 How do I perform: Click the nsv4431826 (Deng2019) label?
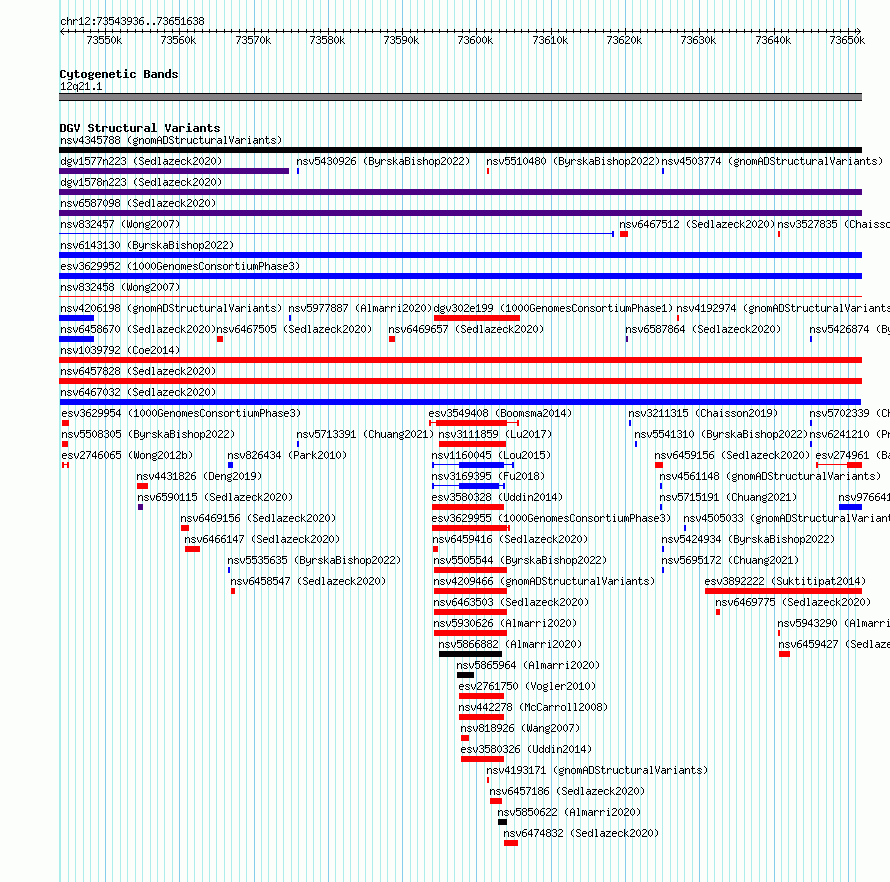(x=199, y=476)
